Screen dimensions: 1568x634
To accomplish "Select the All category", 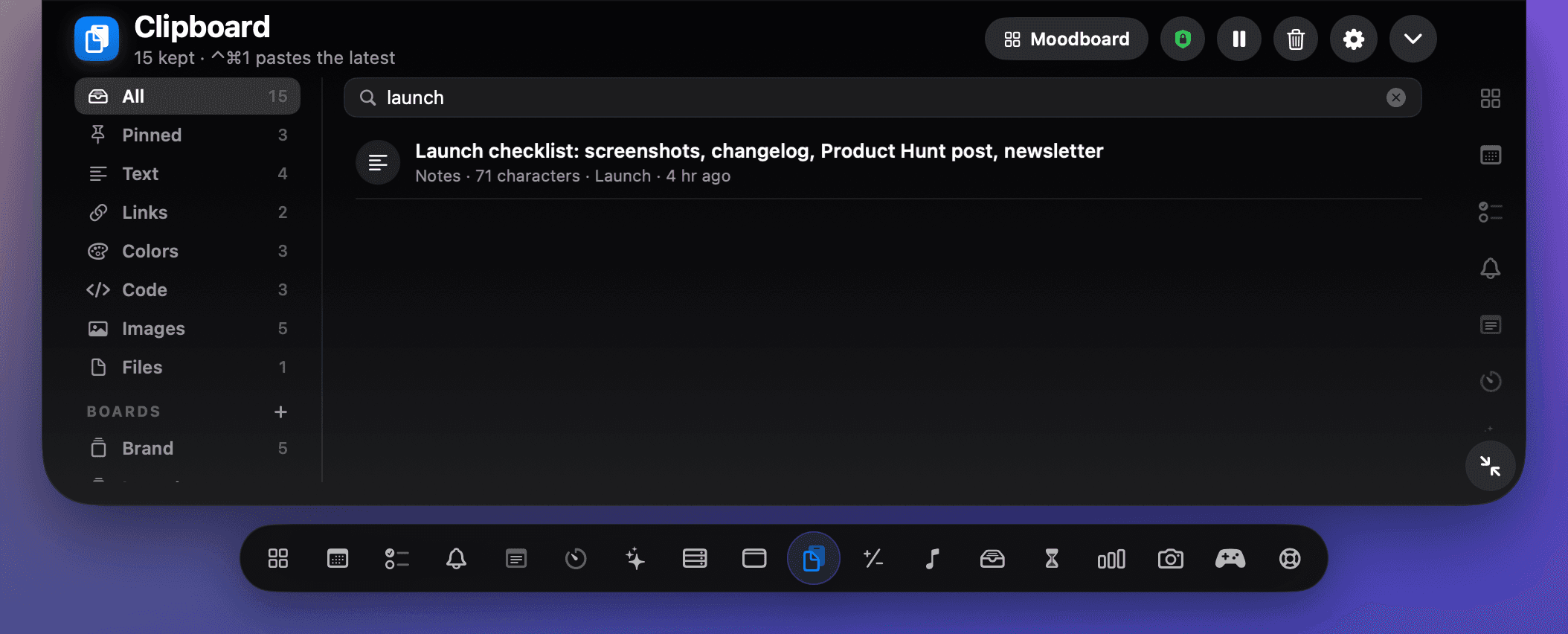I will pyautogui.click(x=187, y=97).
